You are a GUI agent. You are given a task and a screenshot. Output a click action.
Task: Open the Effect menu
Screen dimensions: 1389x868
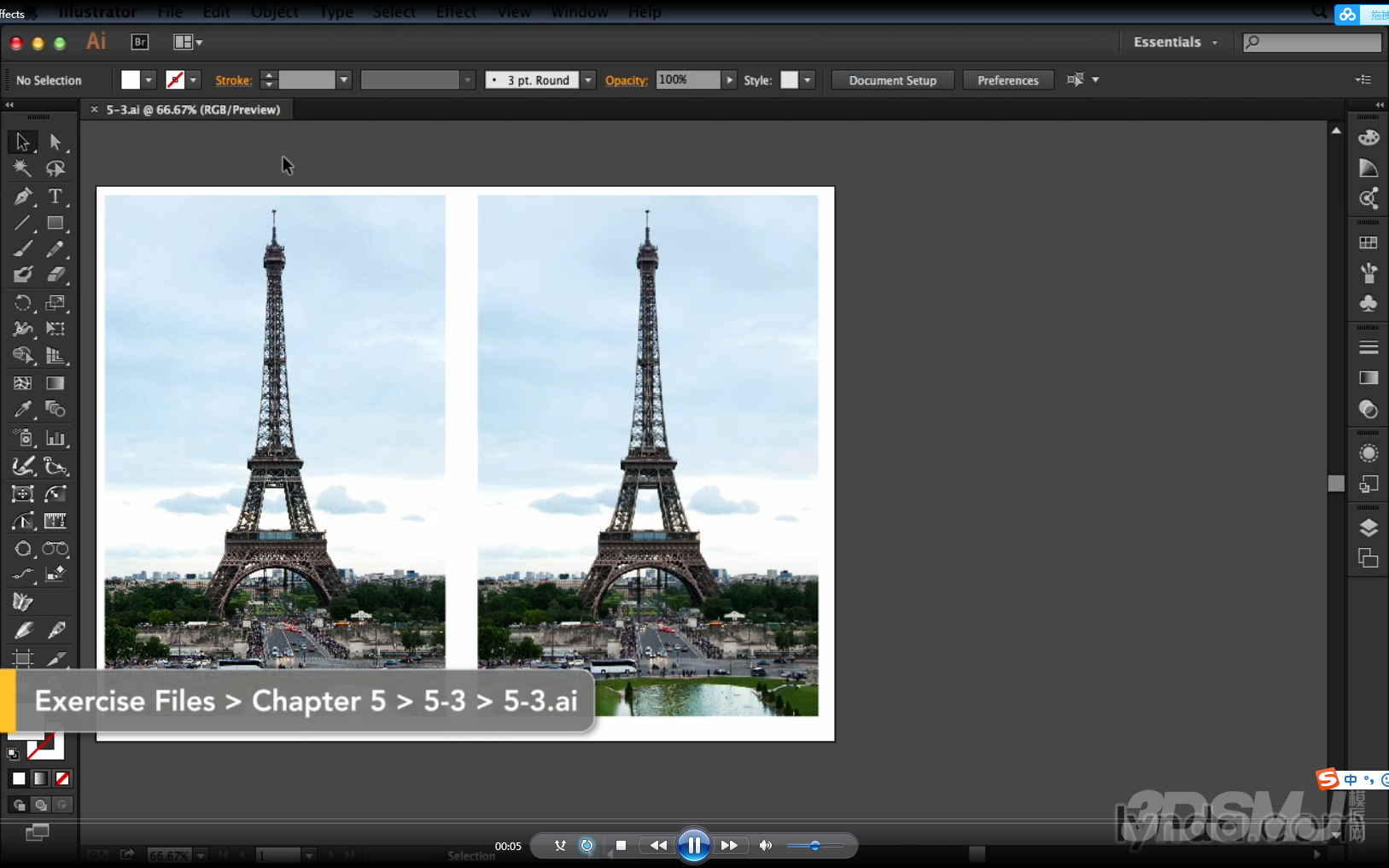(457, 12)
